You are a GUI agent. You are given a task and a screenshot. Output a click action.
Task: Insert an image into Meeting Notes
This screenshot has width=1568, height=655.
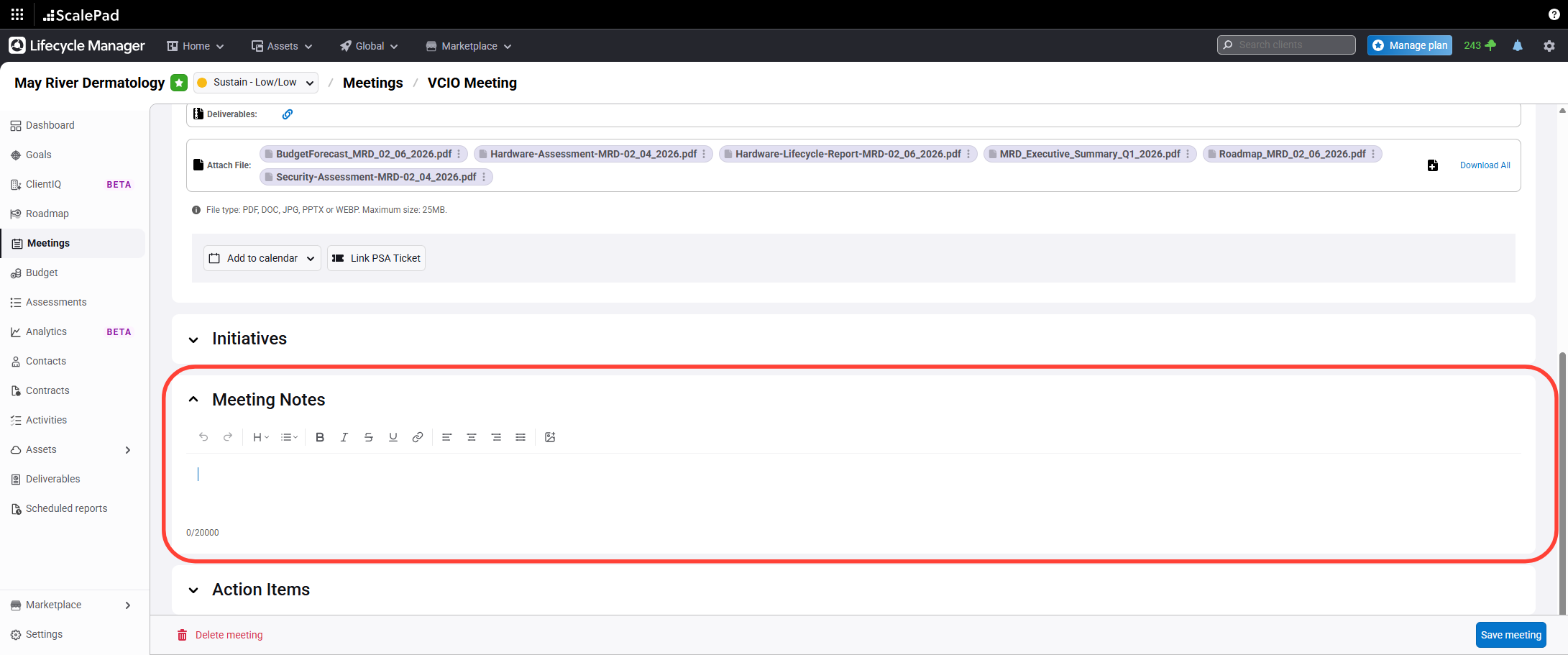point(550,437)
